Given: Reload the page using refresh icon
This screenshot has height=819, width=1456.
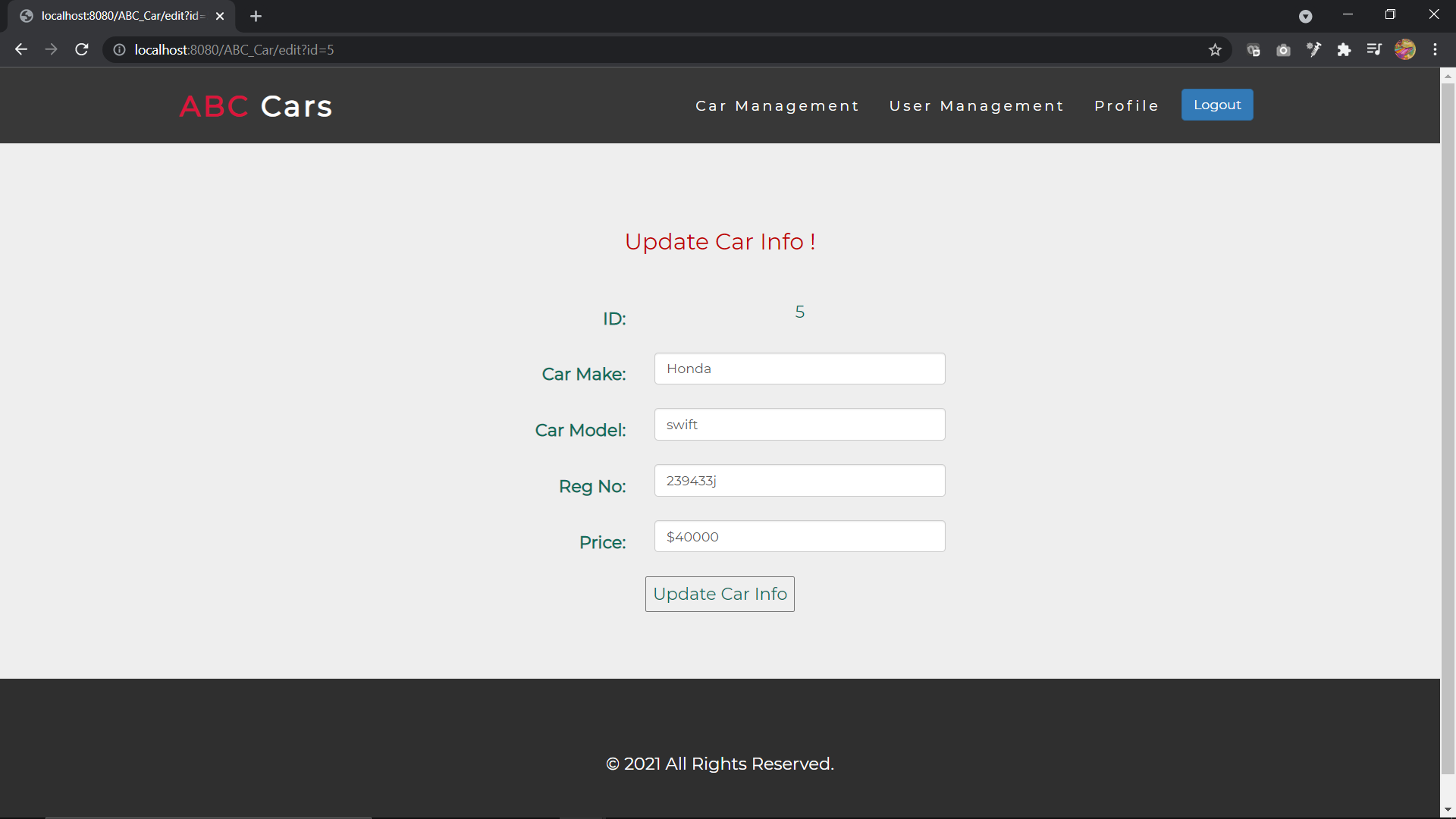Looking at the screenshot, I should pyautogui.click(x=81, y=49).
